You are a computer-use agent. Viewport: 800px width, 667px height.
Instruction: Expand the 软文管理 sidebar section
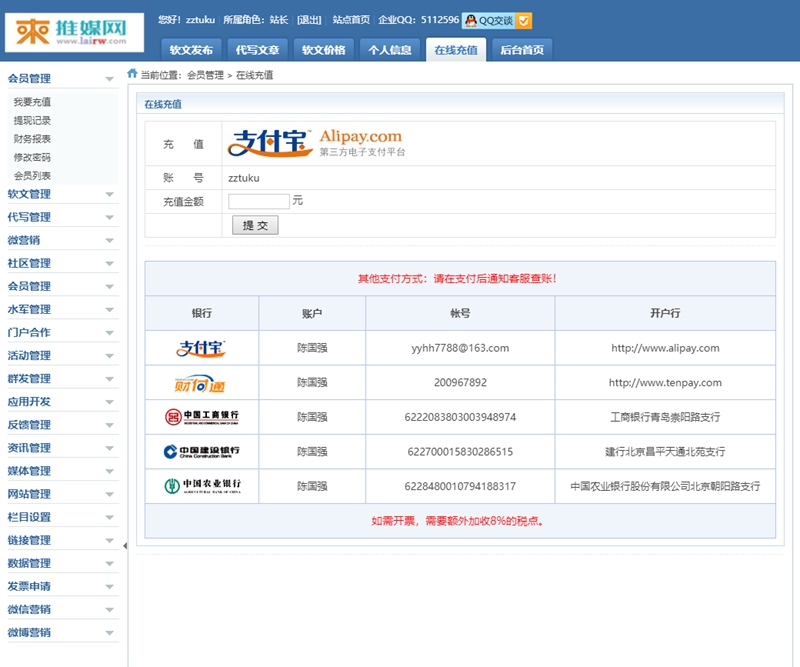60,194
